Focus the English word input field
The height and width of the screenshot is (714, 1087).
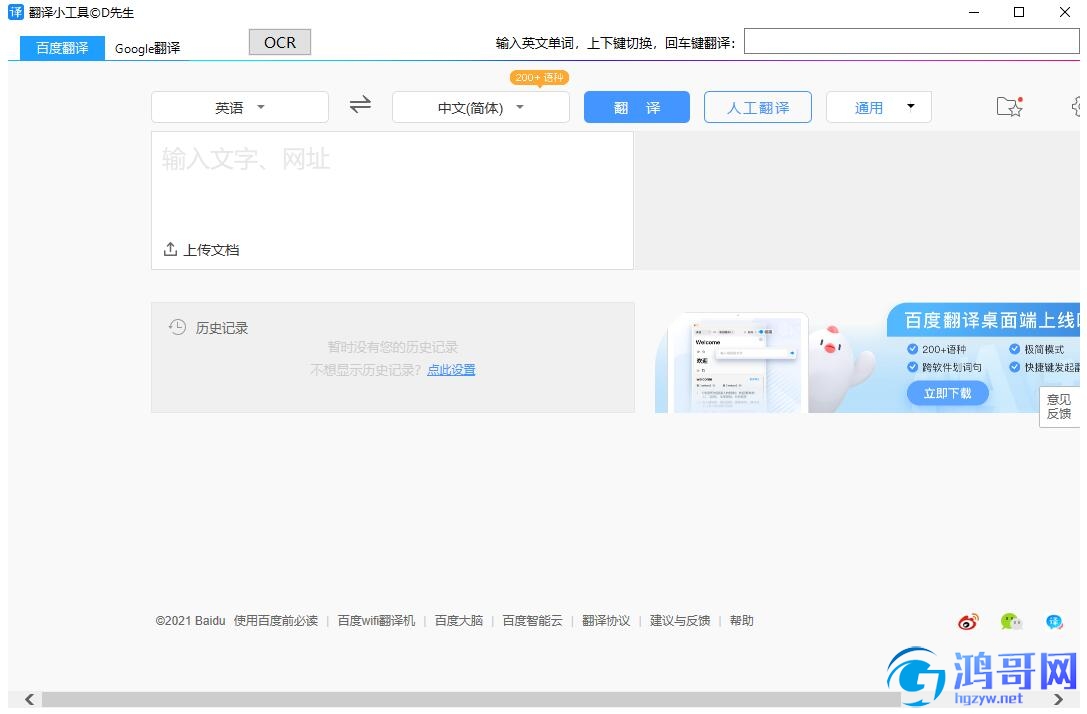[x=911, y=42]
